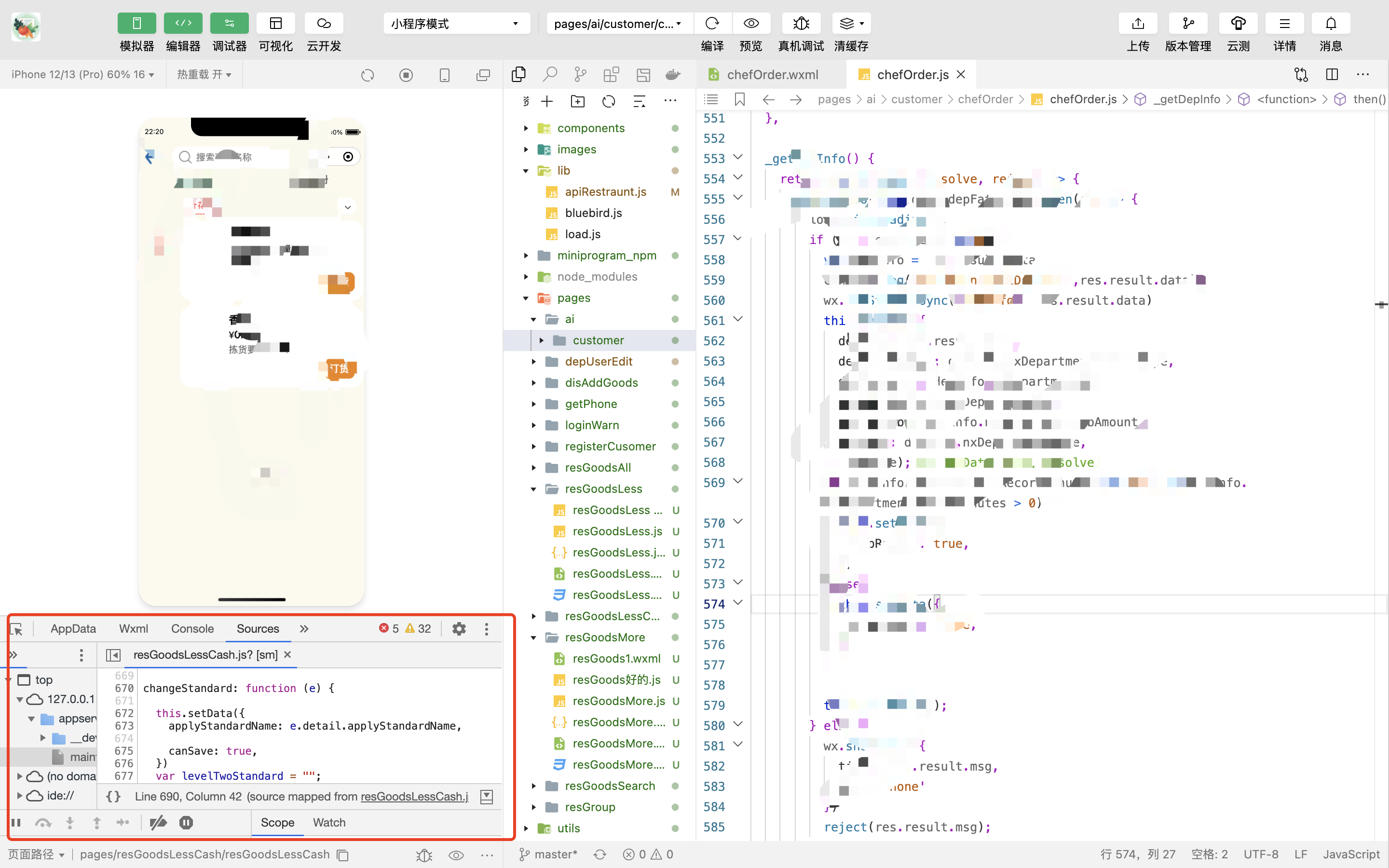Open version management (版本管理) icon
This screenshot has height=868, width=1389.
[1187, 24]
